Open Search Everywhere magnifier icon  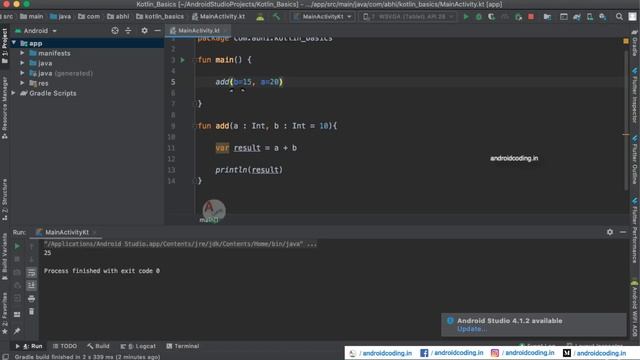pyautogui.click(x=619, y=17)
